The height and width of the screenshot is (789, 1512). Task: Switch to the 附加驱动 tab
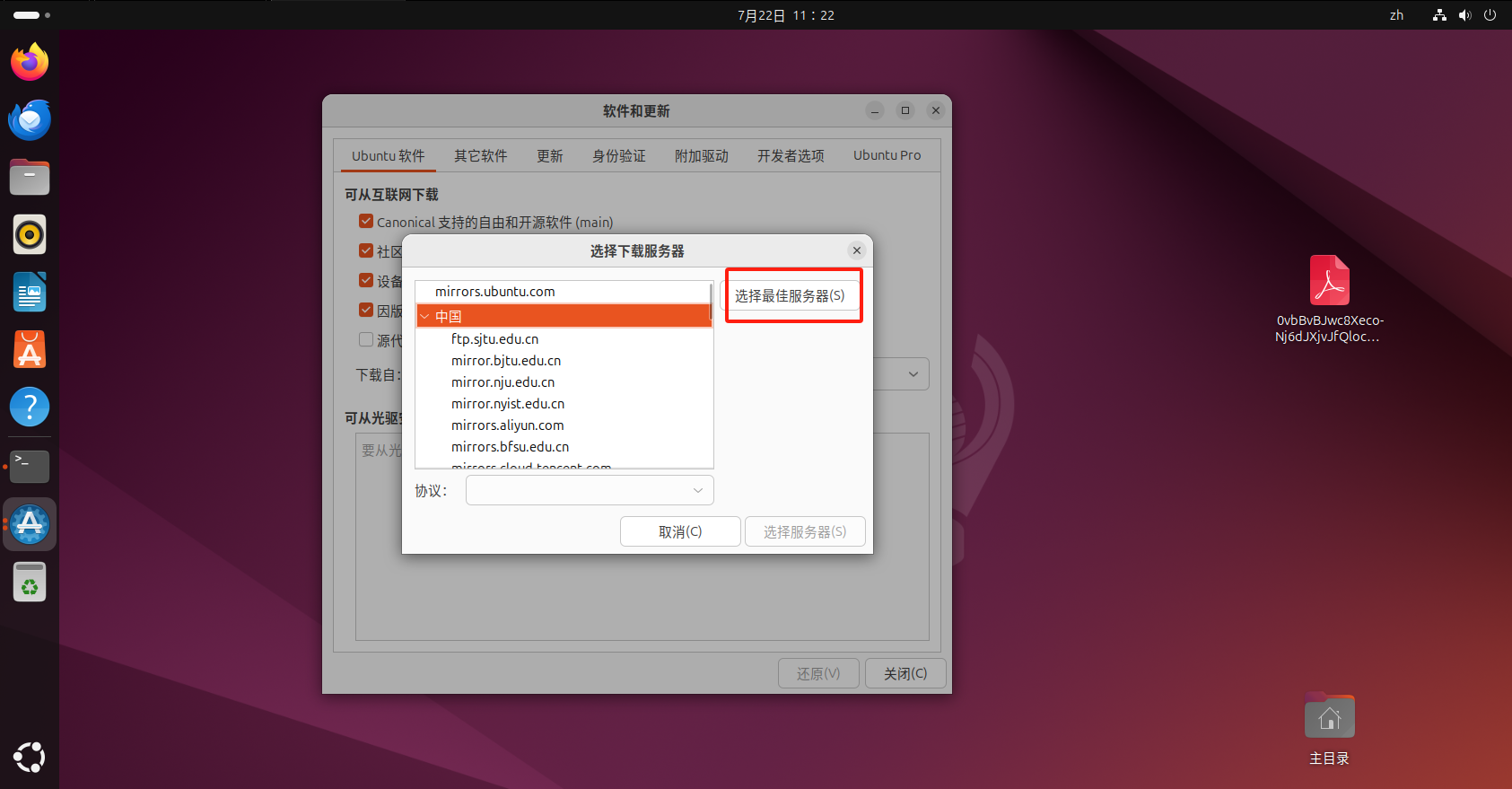pos(701,155)
